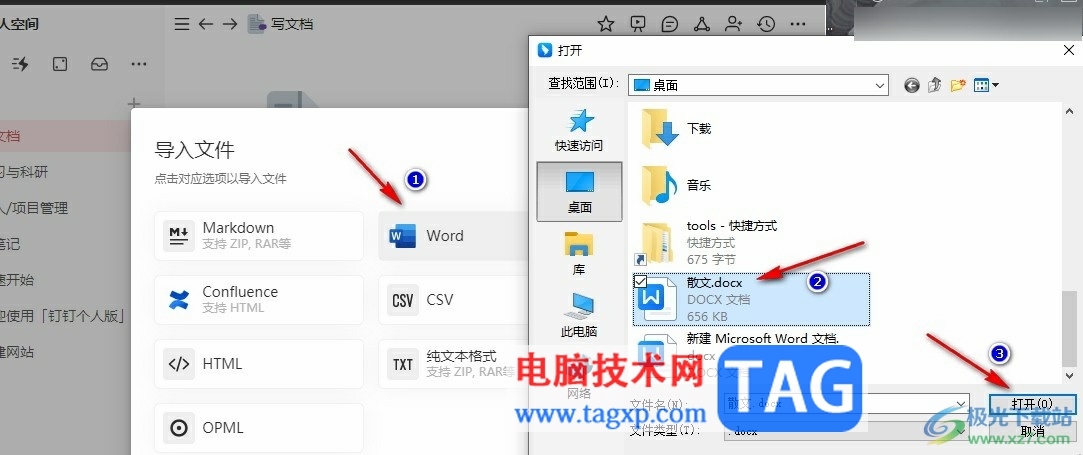Go up one folder level
Screen dimensions: 1083x455
[x=935, y=85]
